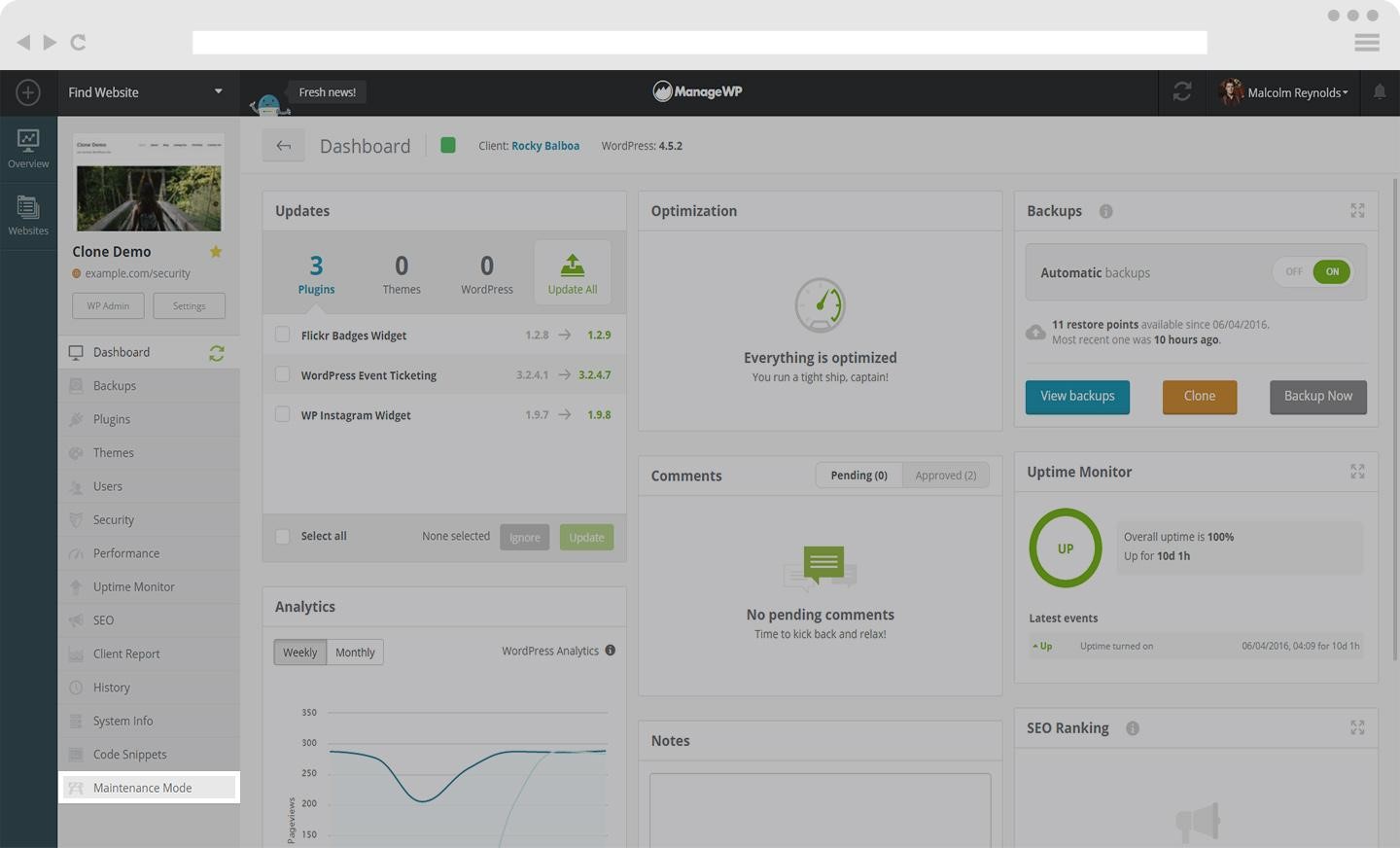Switch analytics to Weekly
1400x848 pixels.
point(299,653)
